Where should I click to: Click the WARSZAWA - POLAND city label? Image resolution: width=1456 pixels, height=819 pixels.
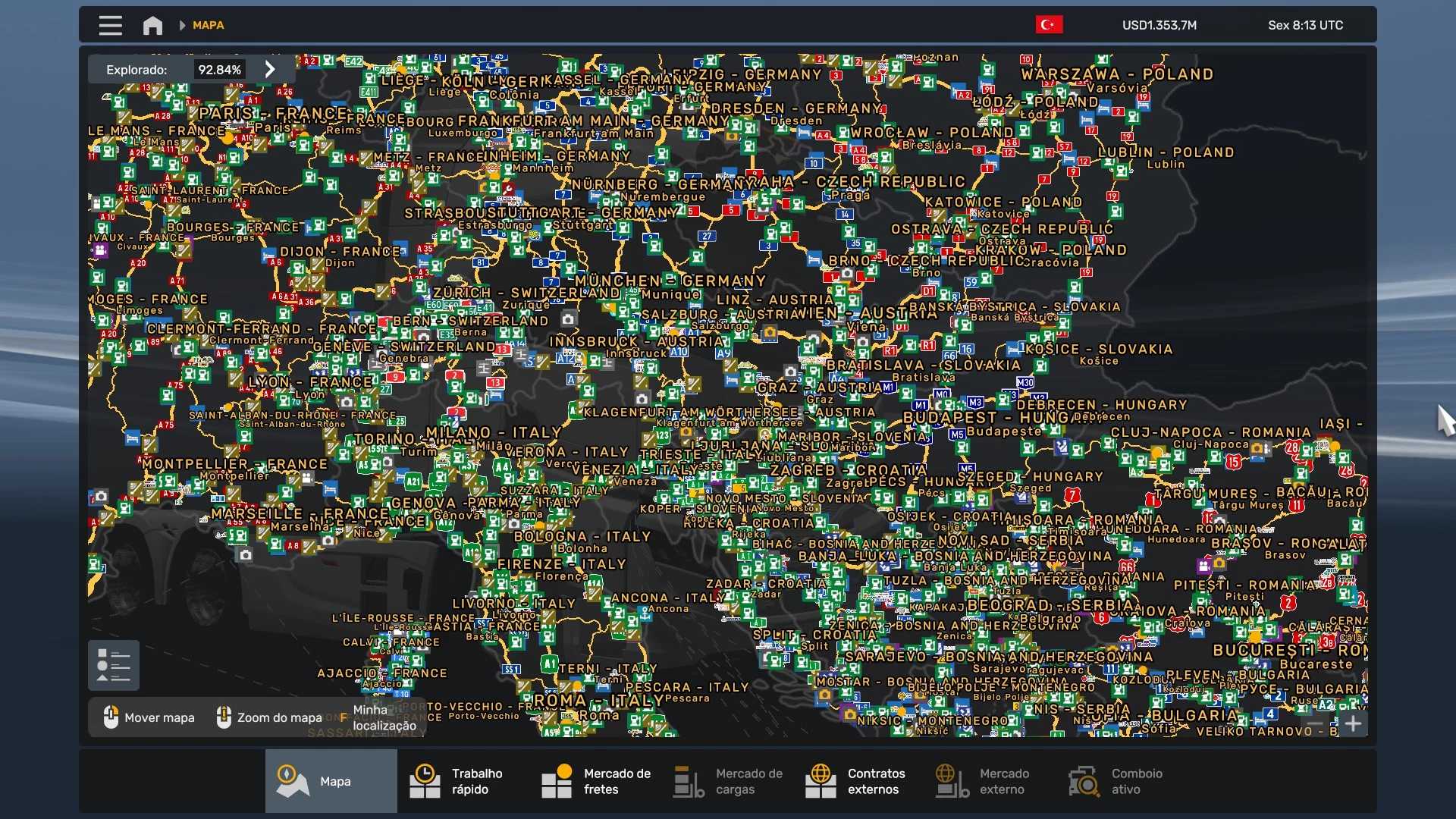point(1116,74)
